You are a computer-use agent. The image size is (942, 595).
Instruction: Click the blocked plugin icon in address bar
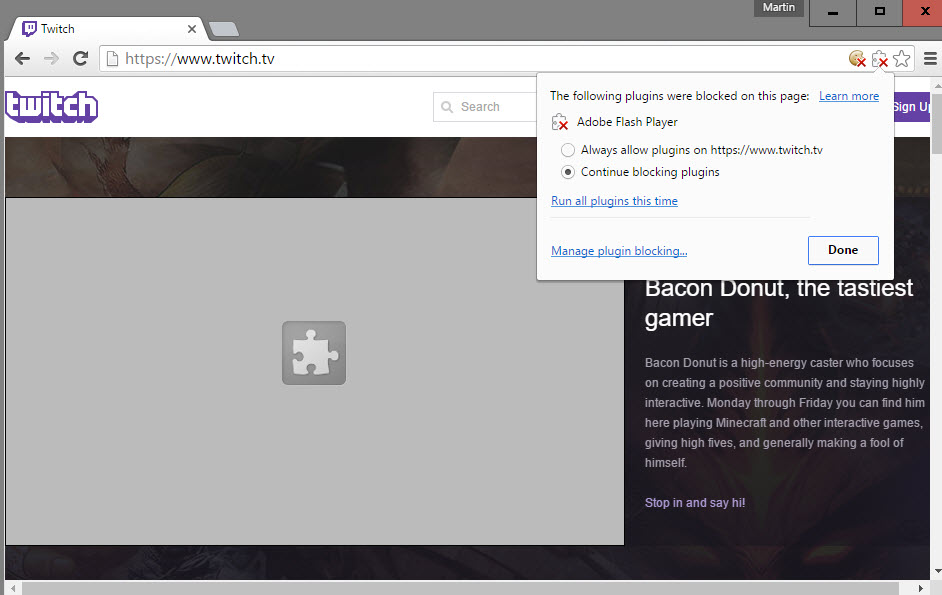coord(880,58)
